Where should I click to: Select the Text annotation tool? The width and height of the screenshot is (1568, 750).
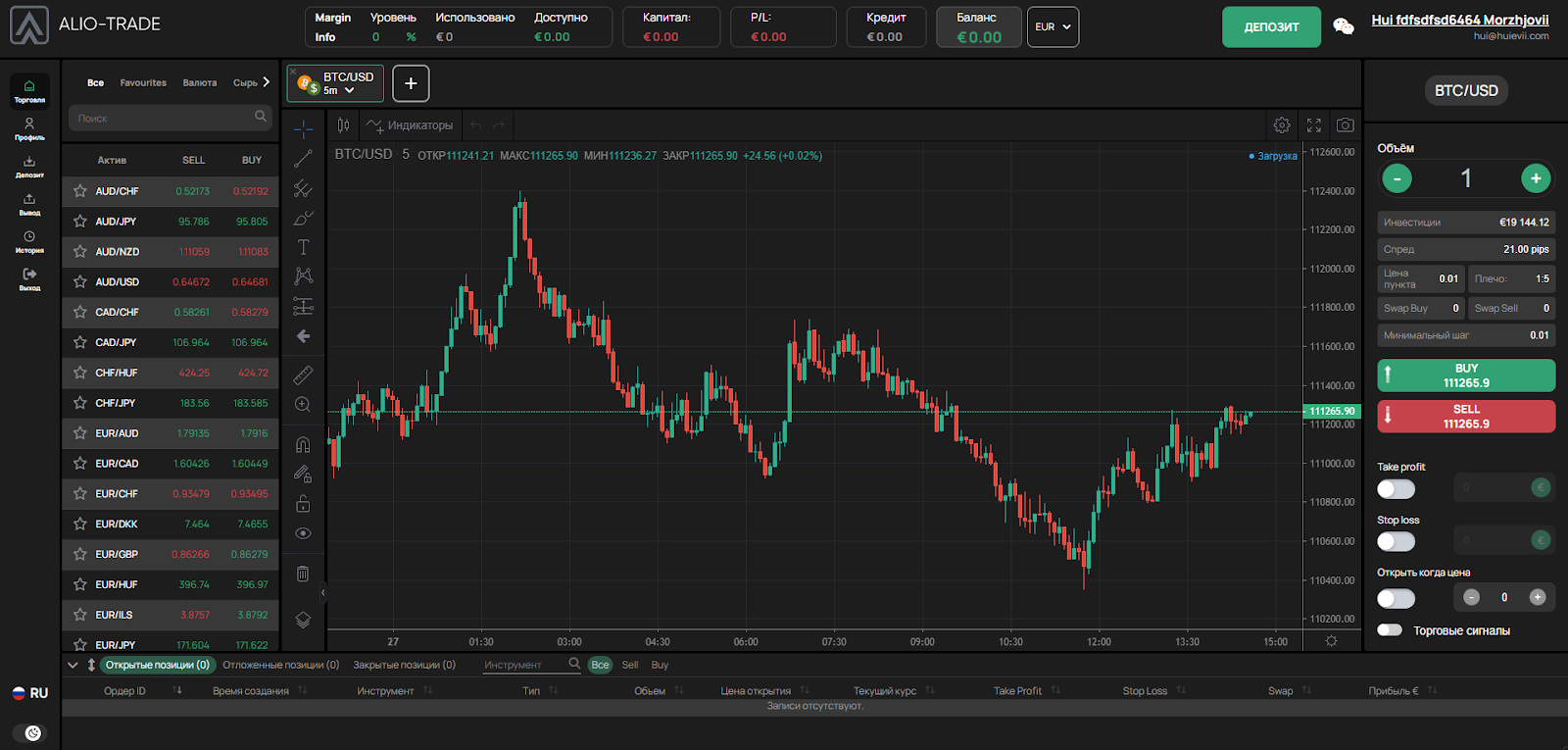click(303, 247)
